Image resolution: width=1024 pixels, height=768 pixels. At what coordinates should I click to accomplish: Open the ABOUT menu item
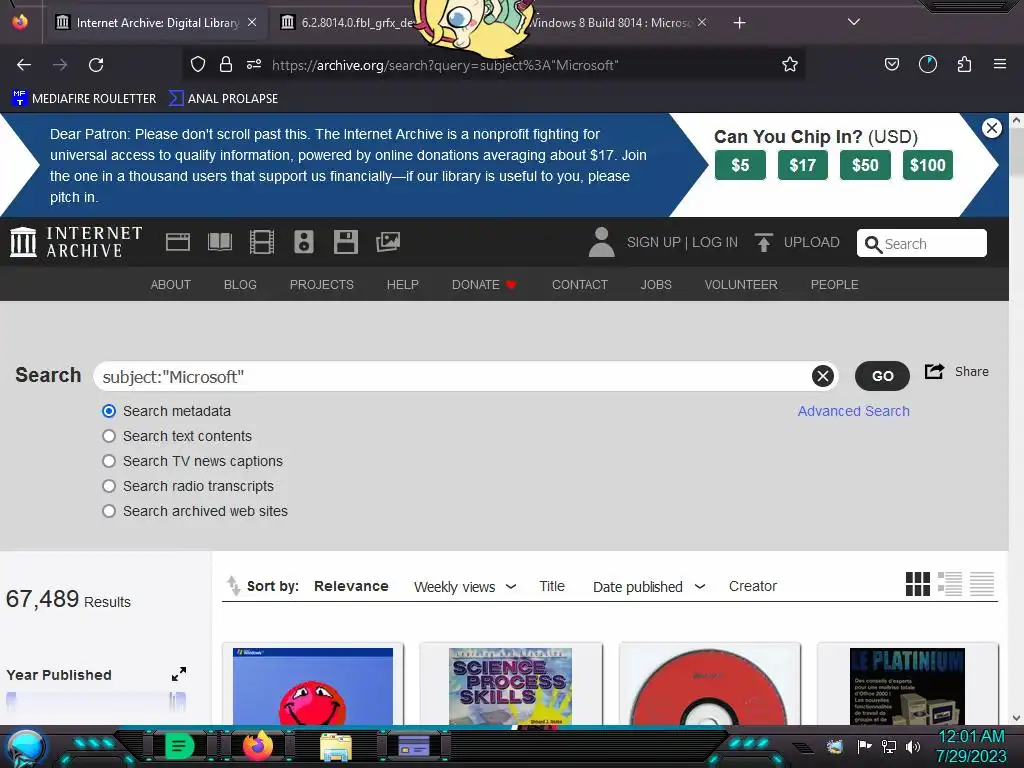click(170, 285)
